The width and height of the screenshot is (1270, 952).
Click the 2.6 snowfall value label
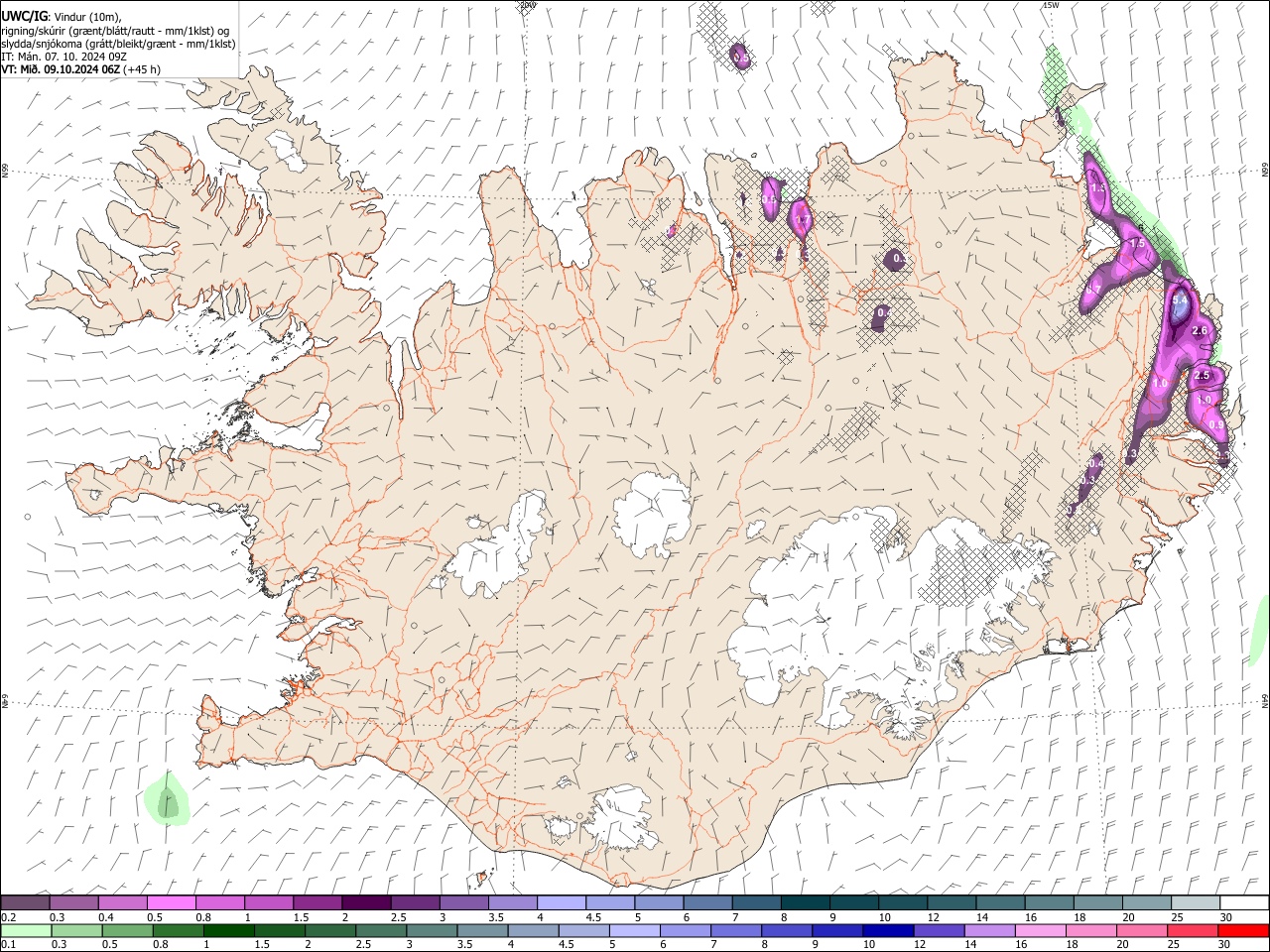click(x=1199, y=330)
